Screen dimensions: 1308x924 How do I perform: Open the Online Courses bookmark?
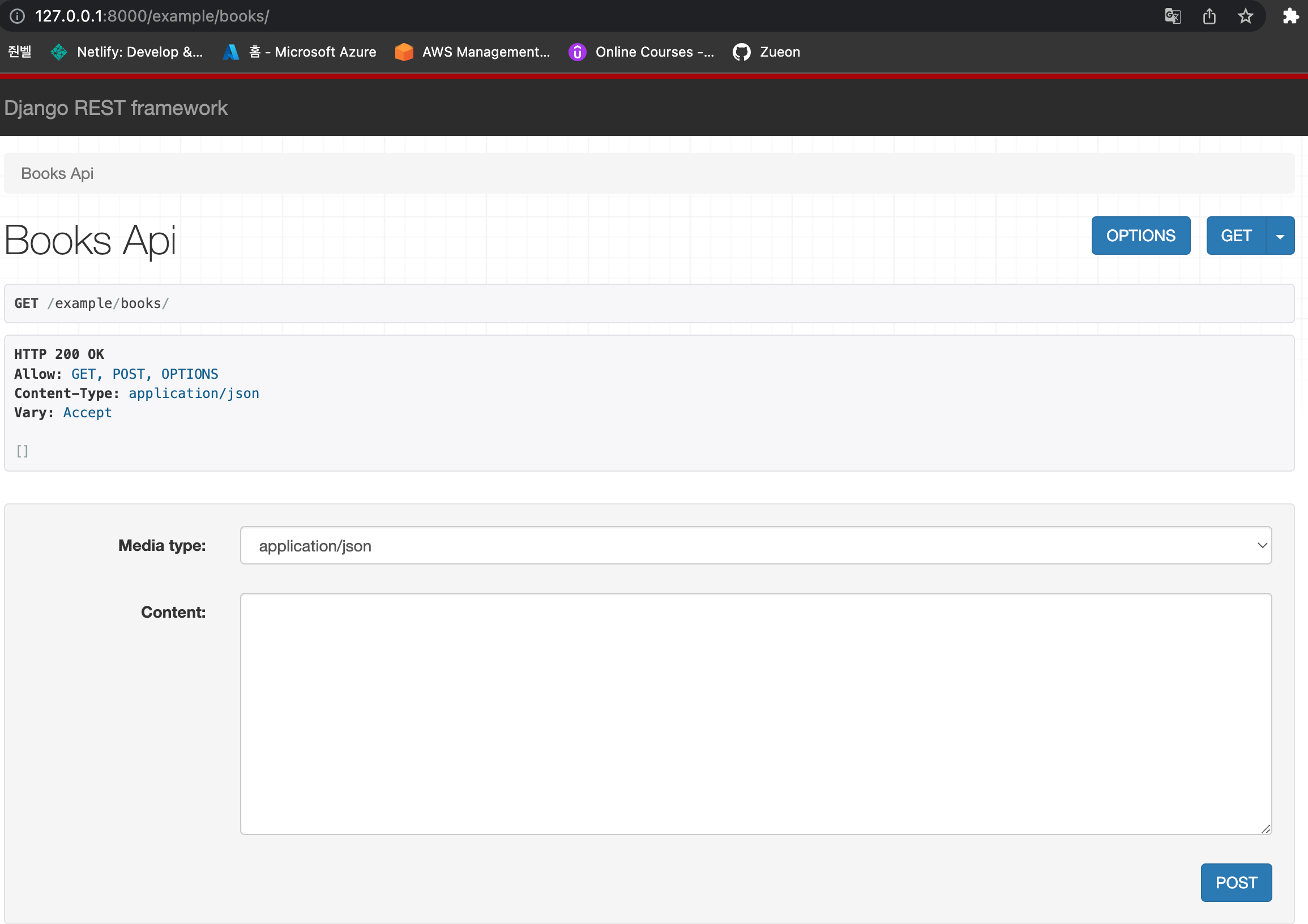point(642,52)
